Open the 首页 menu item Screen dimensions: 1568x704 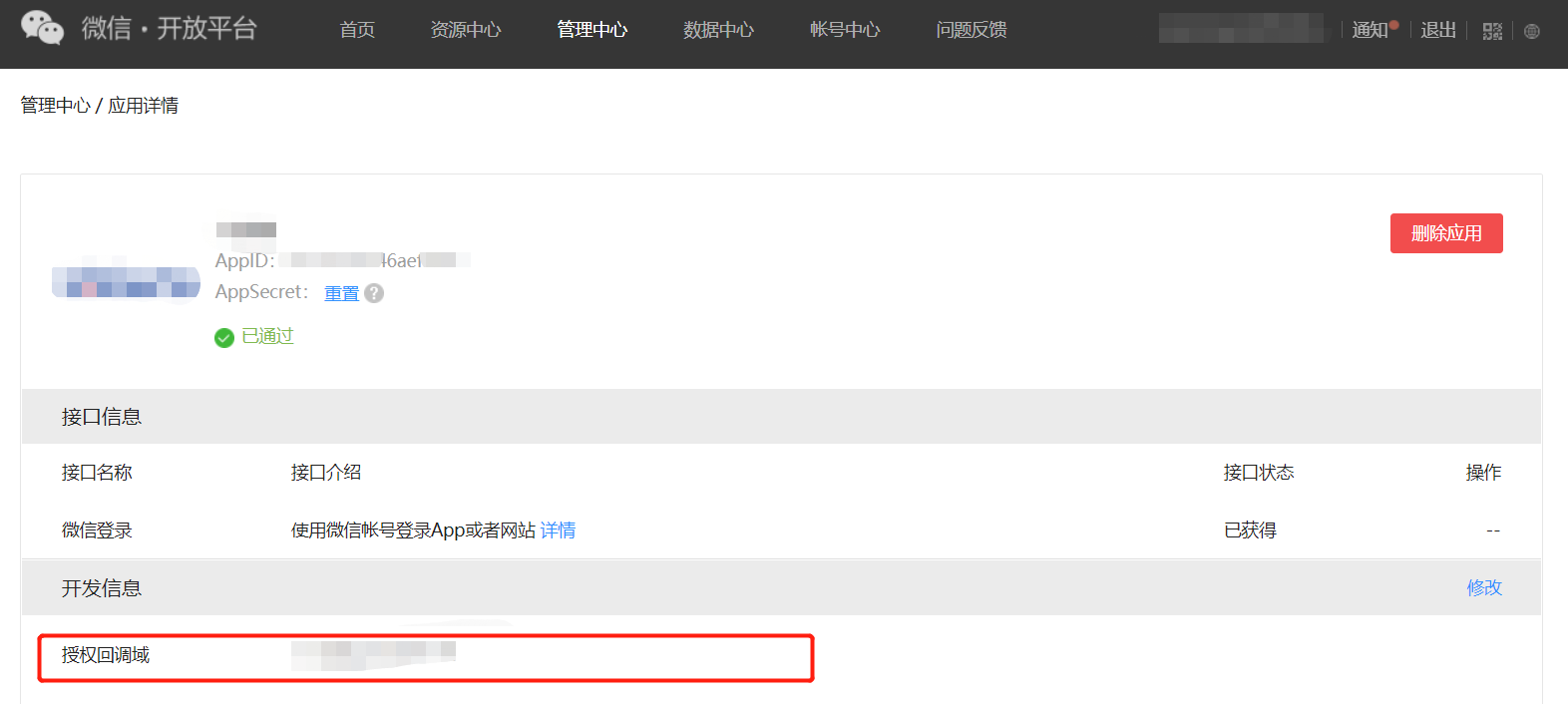357,30
